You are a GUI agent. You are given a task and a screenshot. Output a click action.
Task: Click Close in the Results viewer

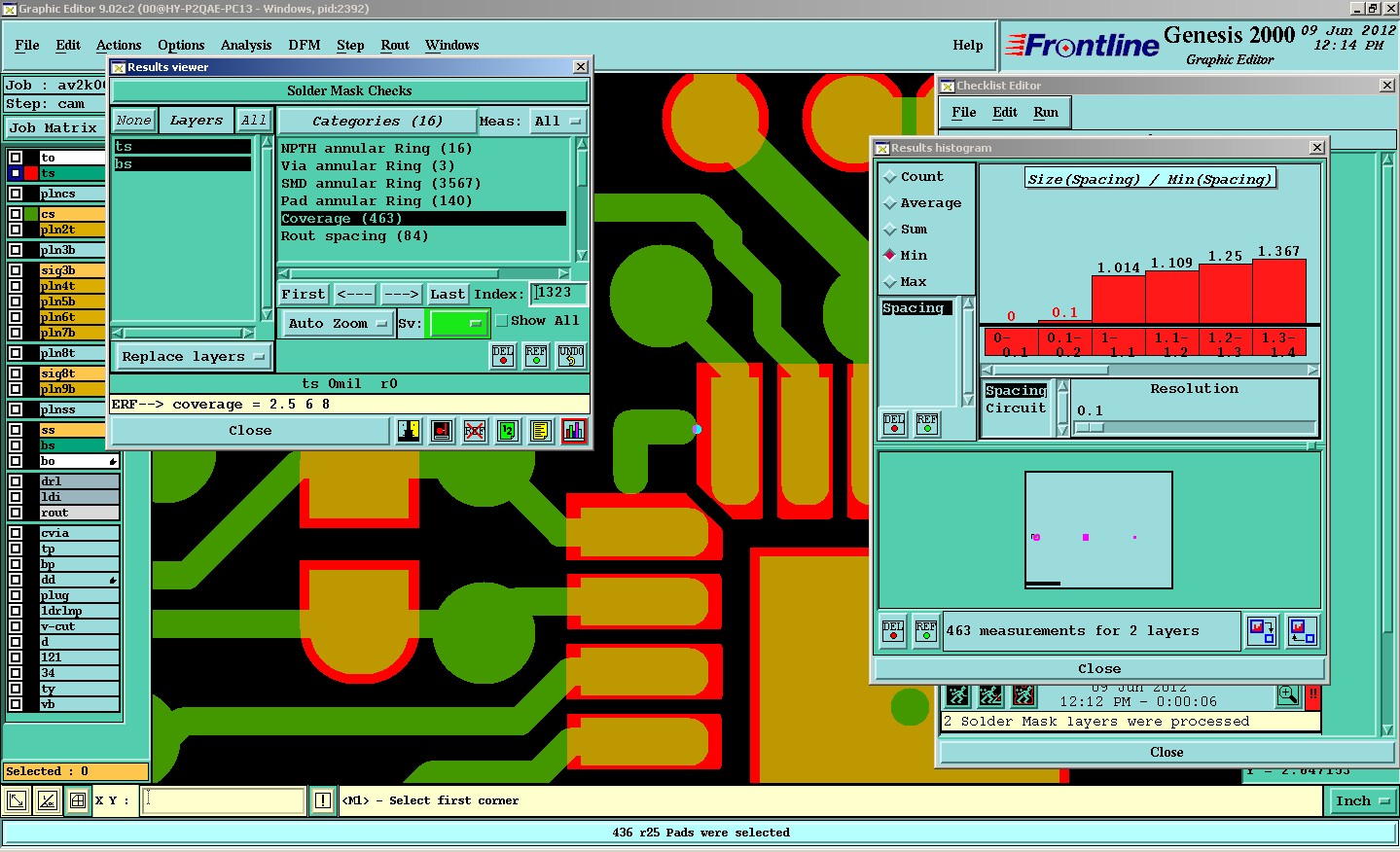coord(250,431)
